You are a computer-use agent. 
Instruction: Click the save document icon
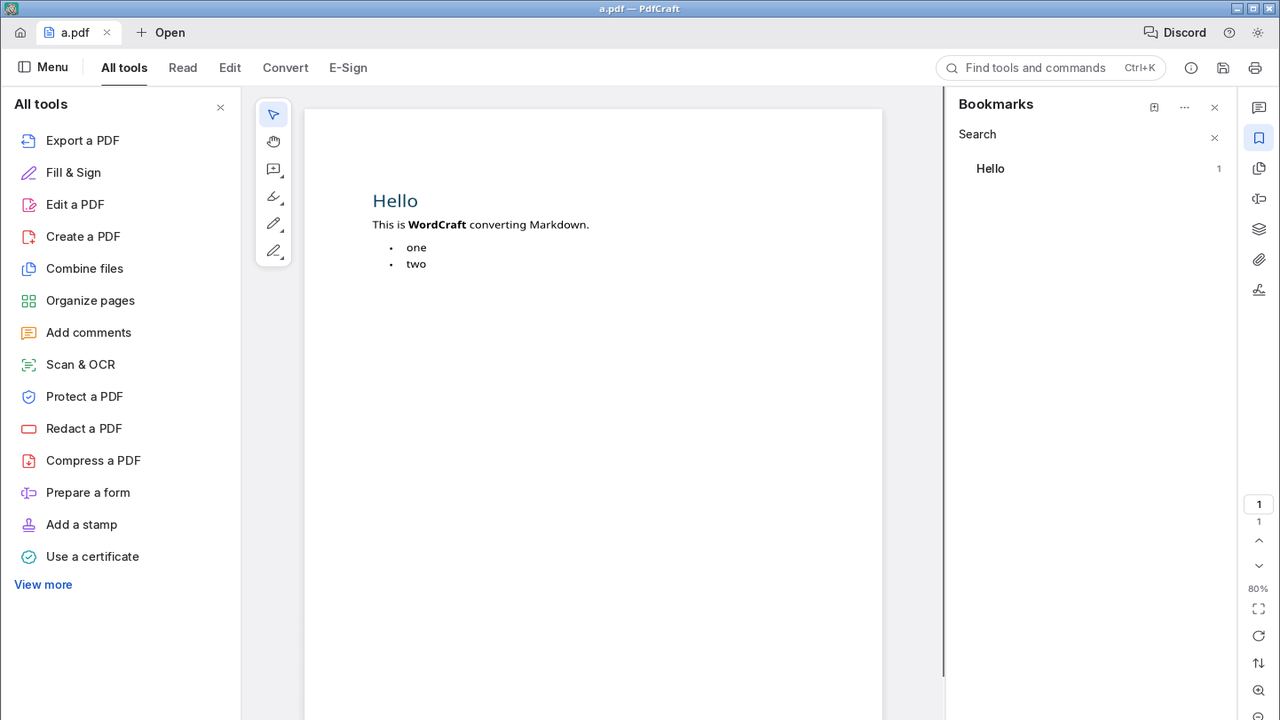tap(1223, 68)
